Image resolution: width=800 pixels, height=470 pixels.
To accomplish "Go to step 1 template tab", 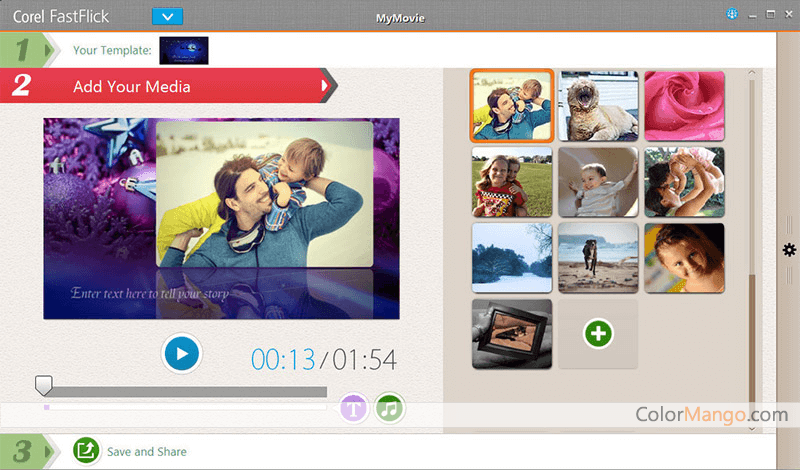I will pyautogui.click(x=28, y=49).
